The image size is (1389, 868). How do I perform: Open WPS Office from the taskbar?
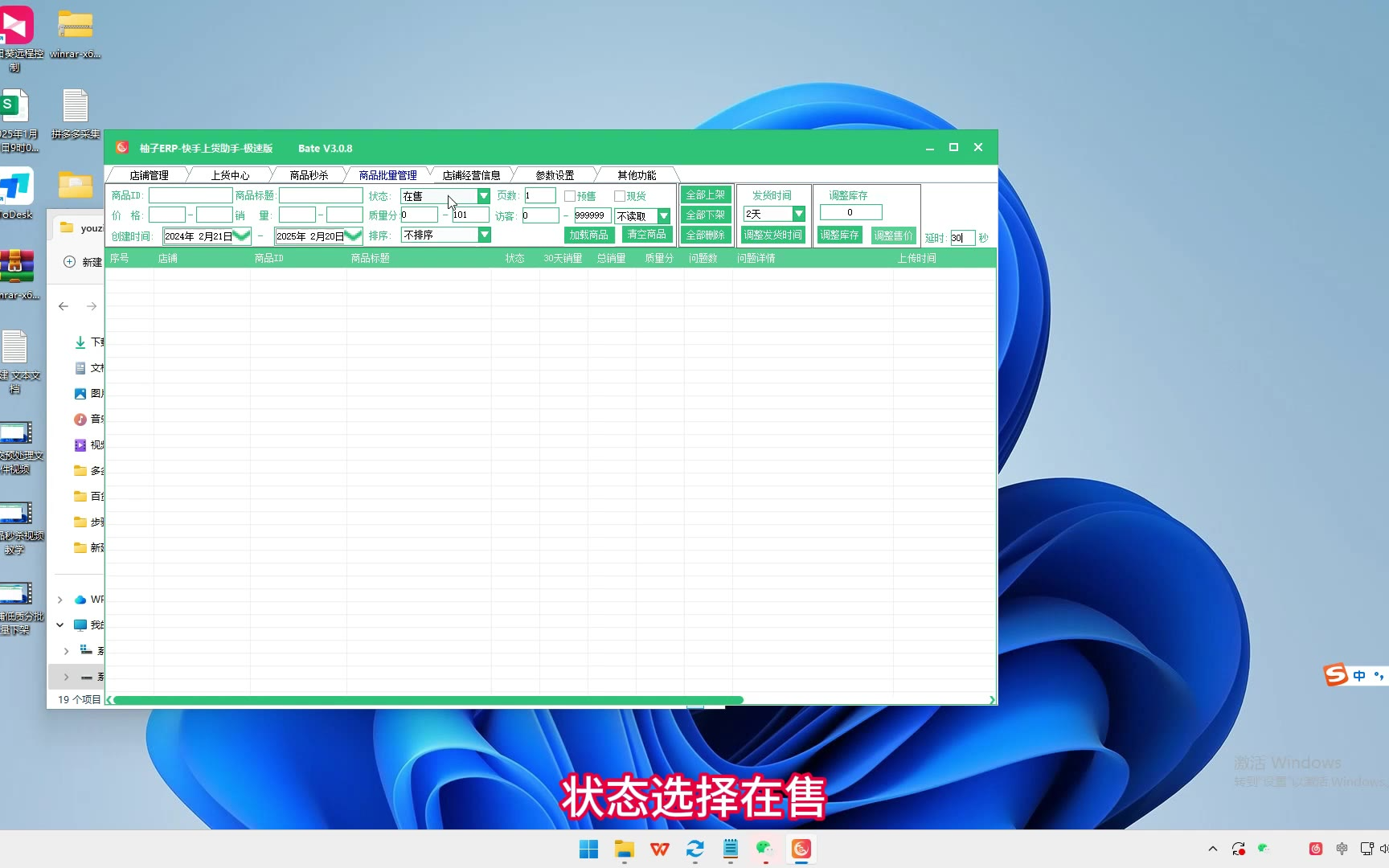point(659,850)
